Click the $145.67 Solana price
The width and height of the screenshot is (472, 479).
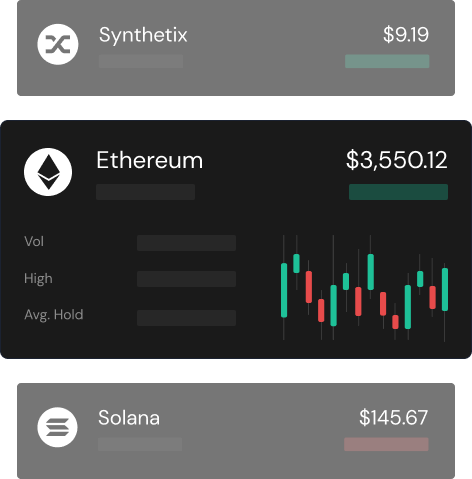coord(393,418)
